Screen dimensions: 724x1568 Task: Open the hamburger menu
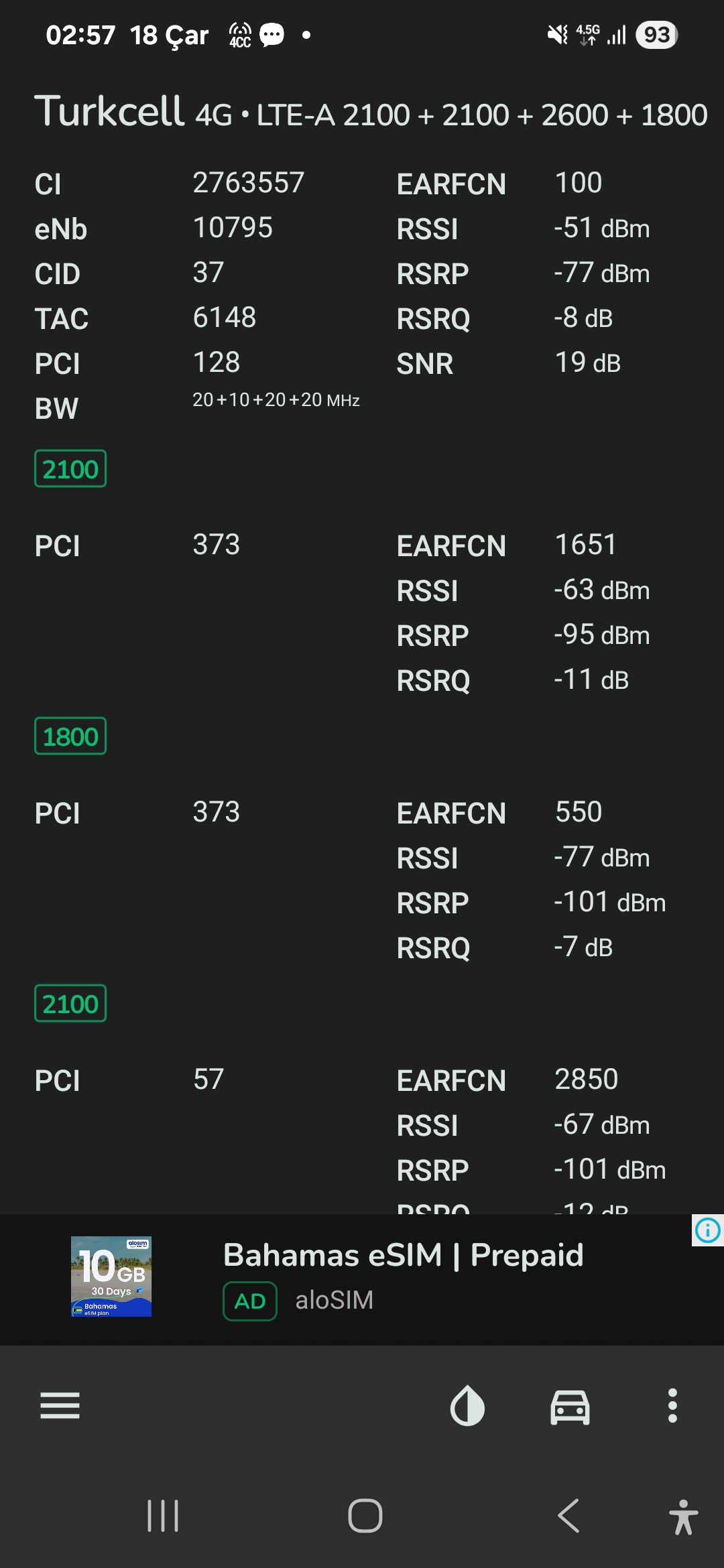60,1405
